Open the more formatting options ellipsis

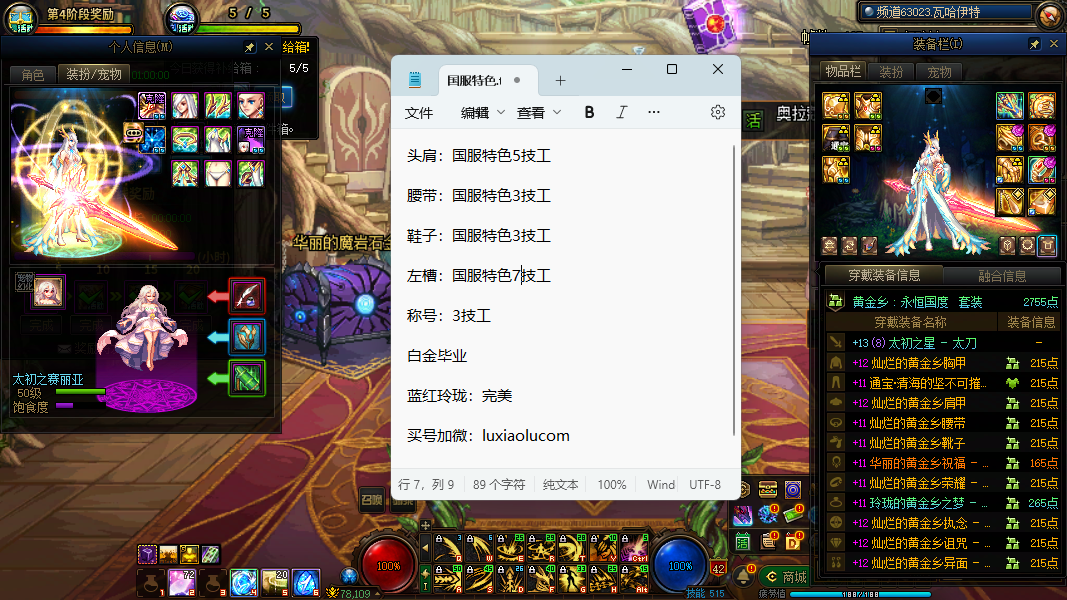coord(654,112)
